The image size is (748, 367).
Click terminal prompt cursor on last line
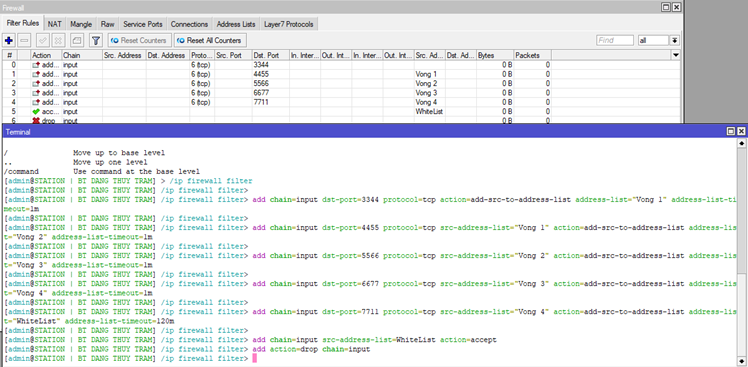point(254,358)
